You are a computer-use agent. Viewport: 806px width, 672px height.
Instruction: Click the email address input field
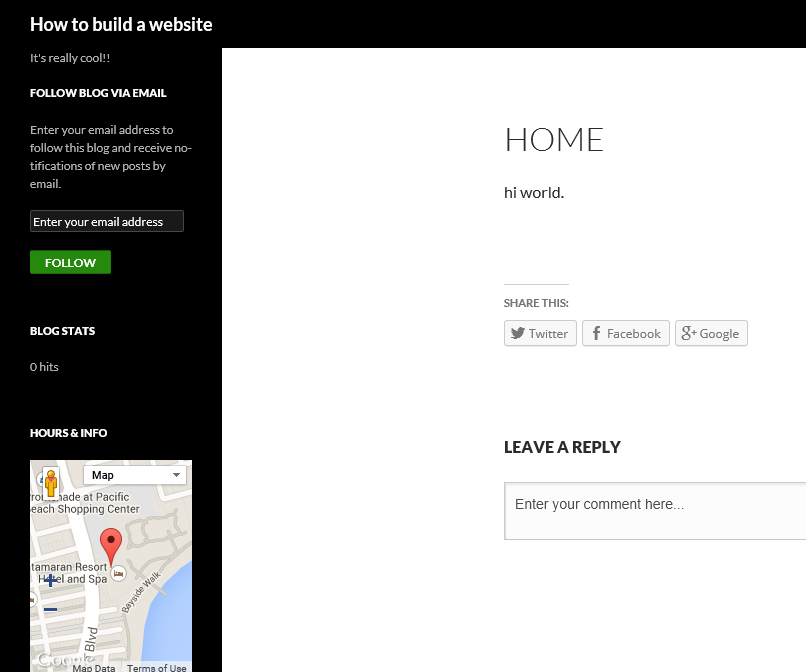tap(106, 221)
